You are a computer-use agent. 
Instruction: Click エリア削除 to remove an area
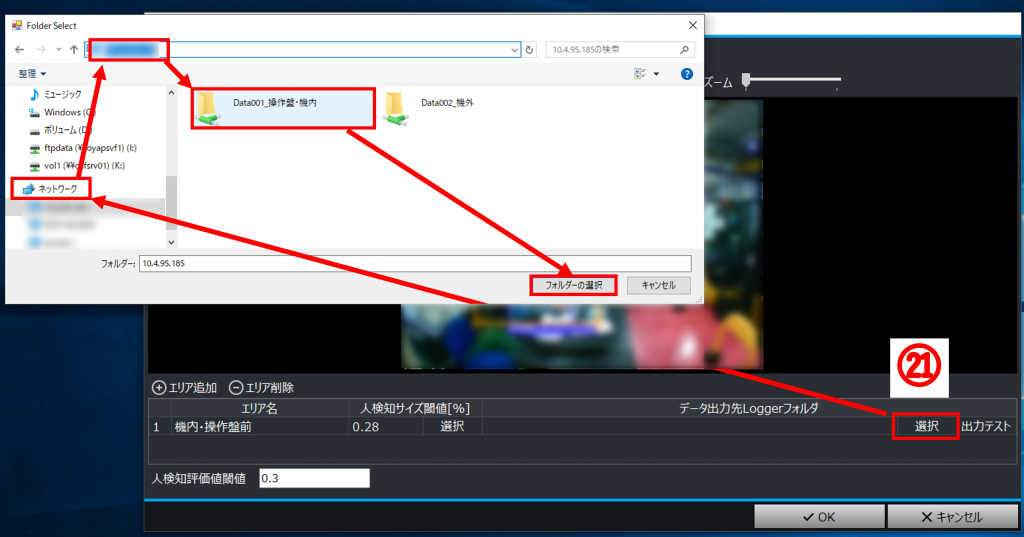pos(261,387)
